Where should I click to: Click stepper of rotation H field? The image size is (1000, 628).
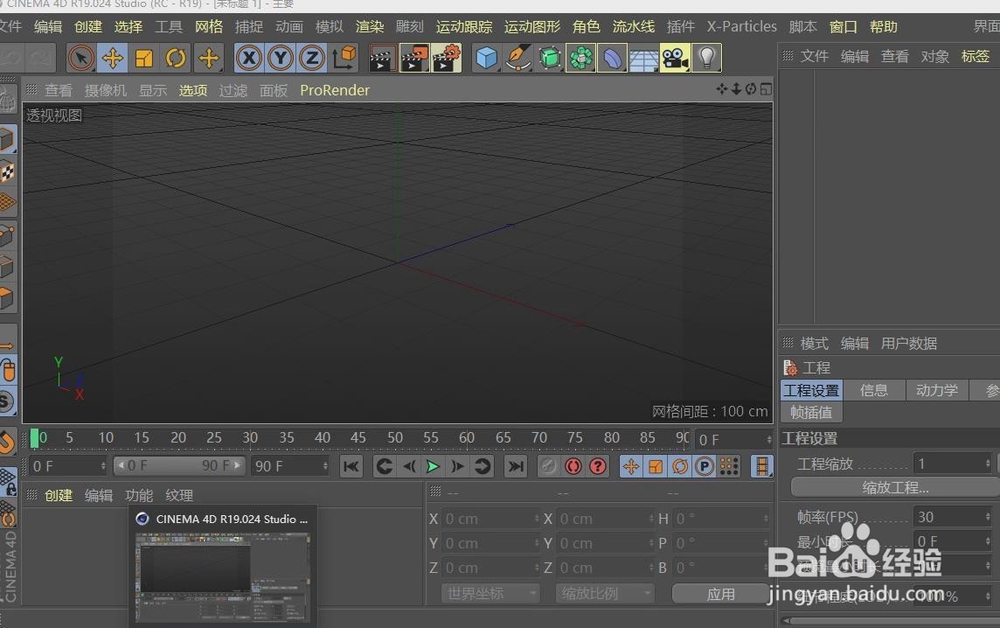(766, 519)
